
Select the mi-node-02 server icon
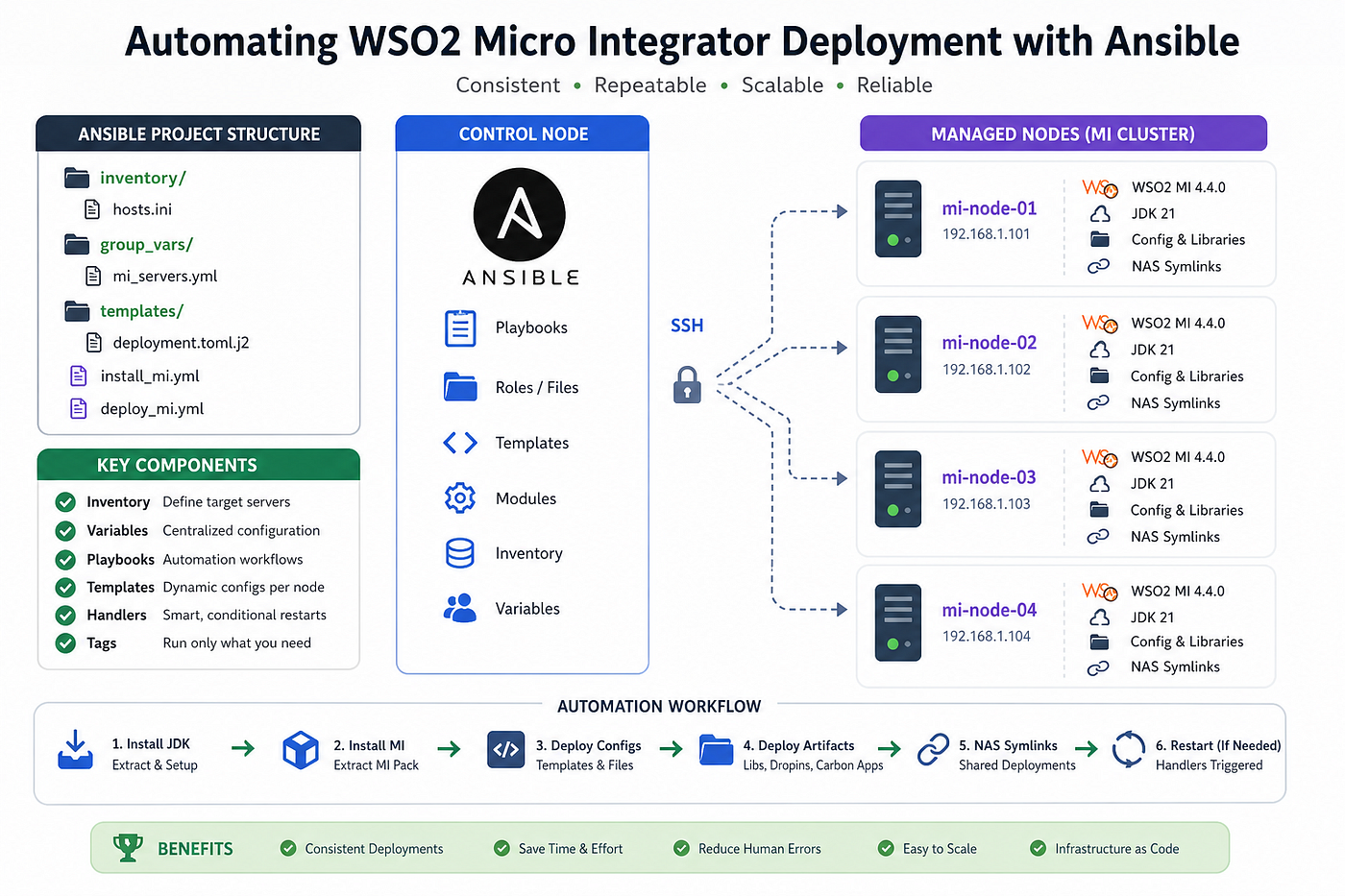pyautogui.click(x=898, y=354)
